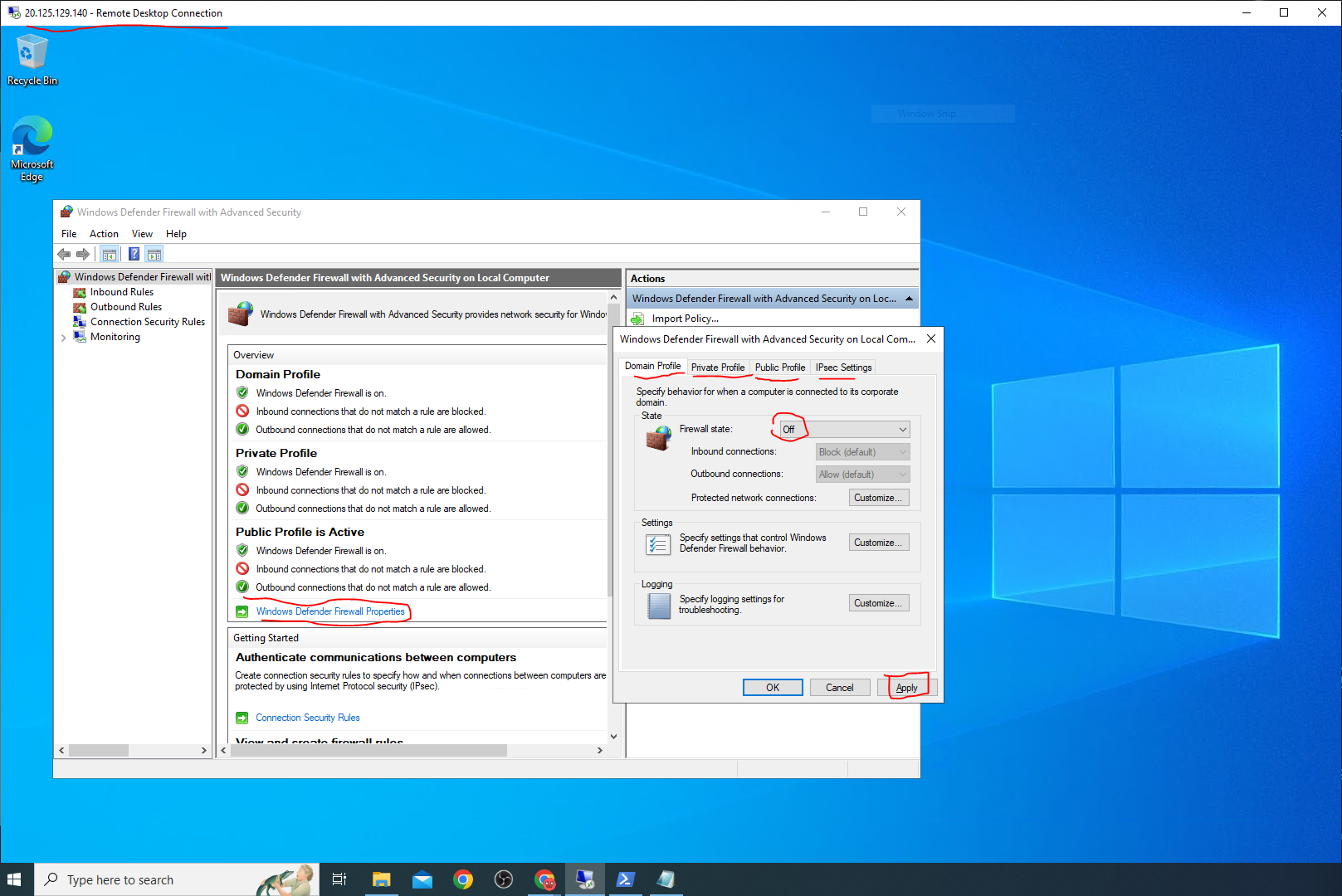This screenshot has width=1342, height=896.
Task: Open Windows Start menu
Action: coord(14,879)
